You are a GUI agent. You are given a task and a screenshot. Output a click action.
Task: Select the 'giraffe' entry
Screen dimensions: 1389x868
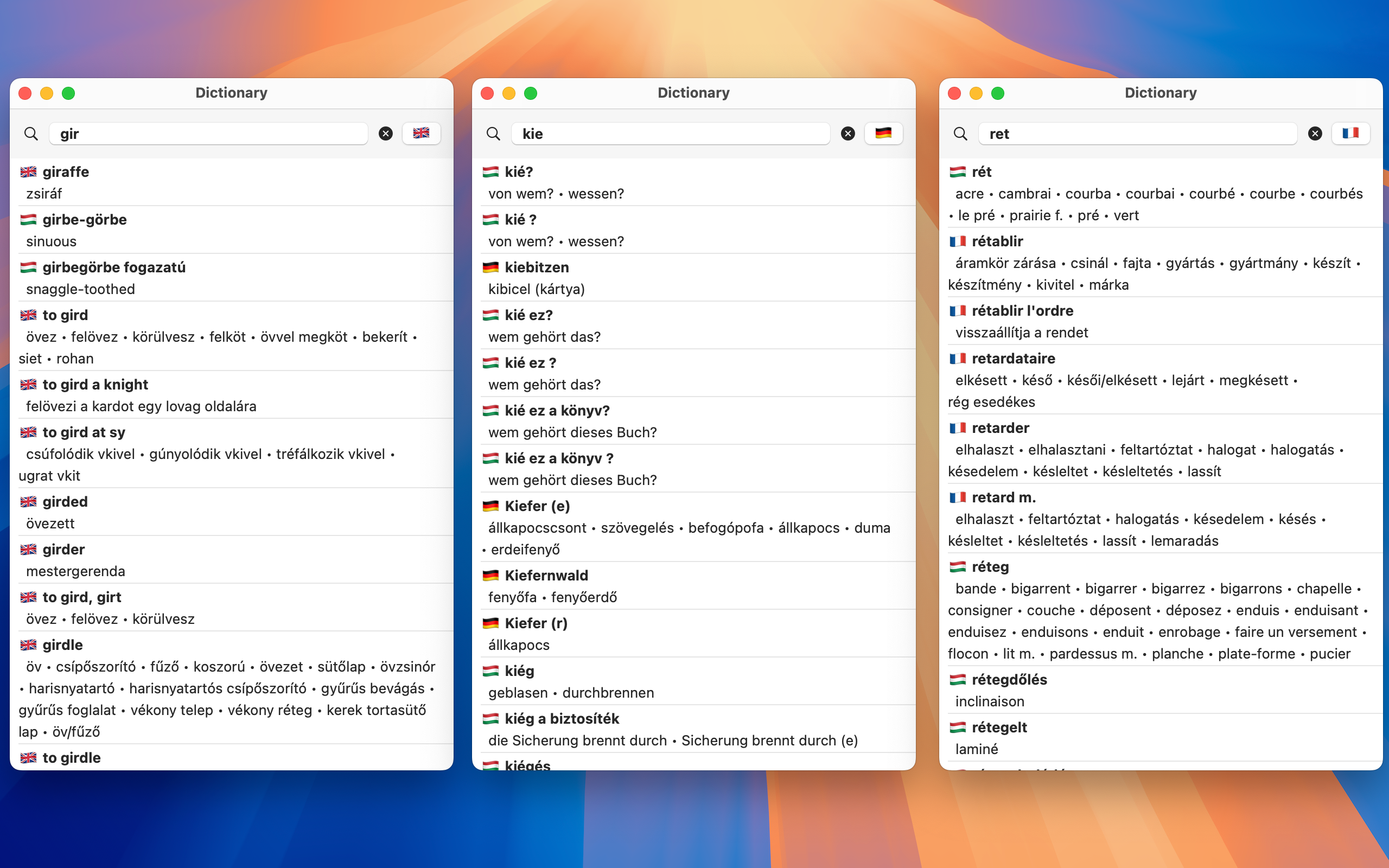[x=231, y=182]
